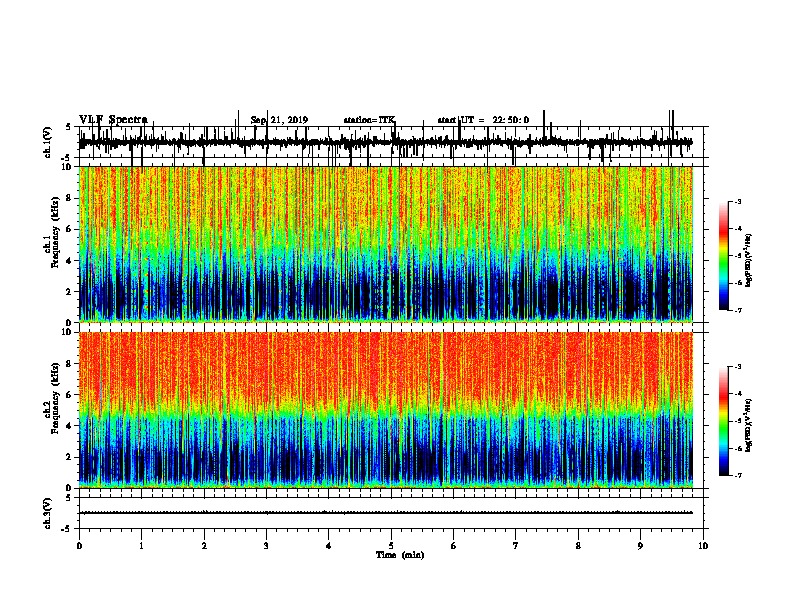Click time axis tick label '1'

pos(141,546)
